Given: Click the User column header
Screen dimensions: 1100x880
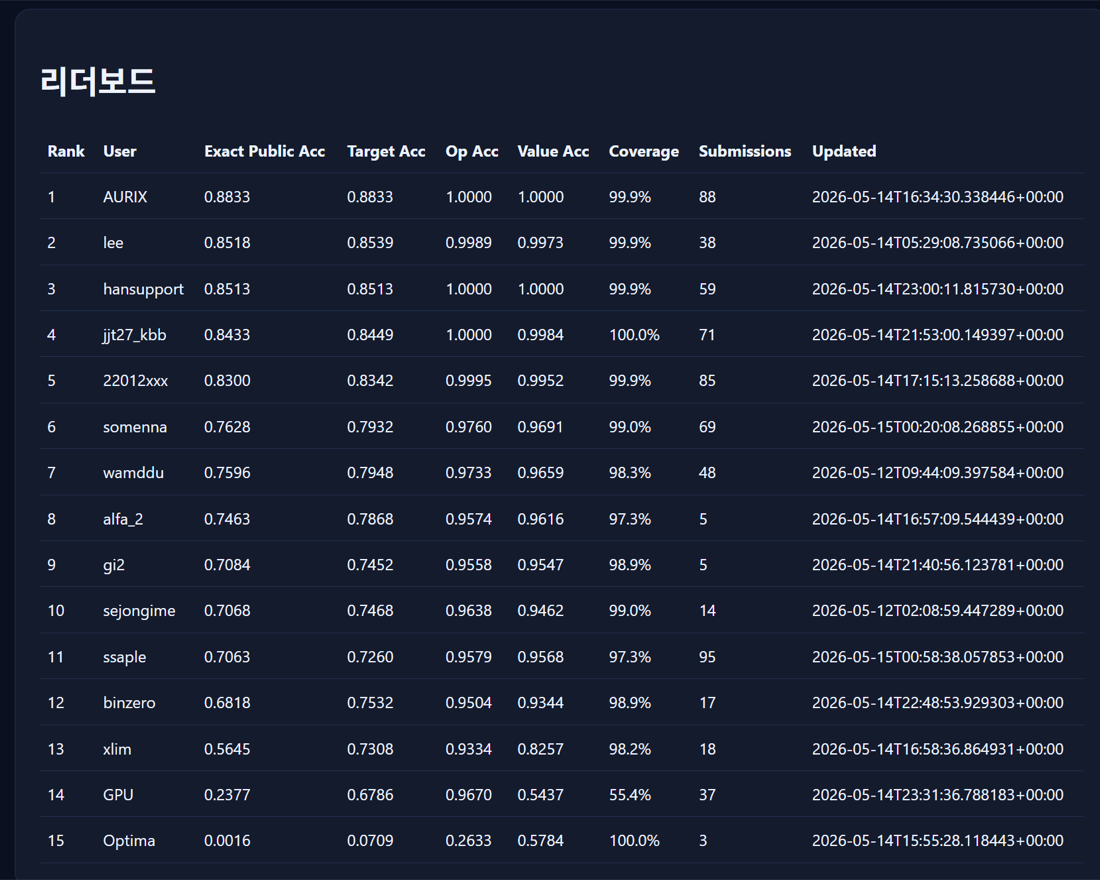Looking at the screenshot, I should [x=120, y=152].
